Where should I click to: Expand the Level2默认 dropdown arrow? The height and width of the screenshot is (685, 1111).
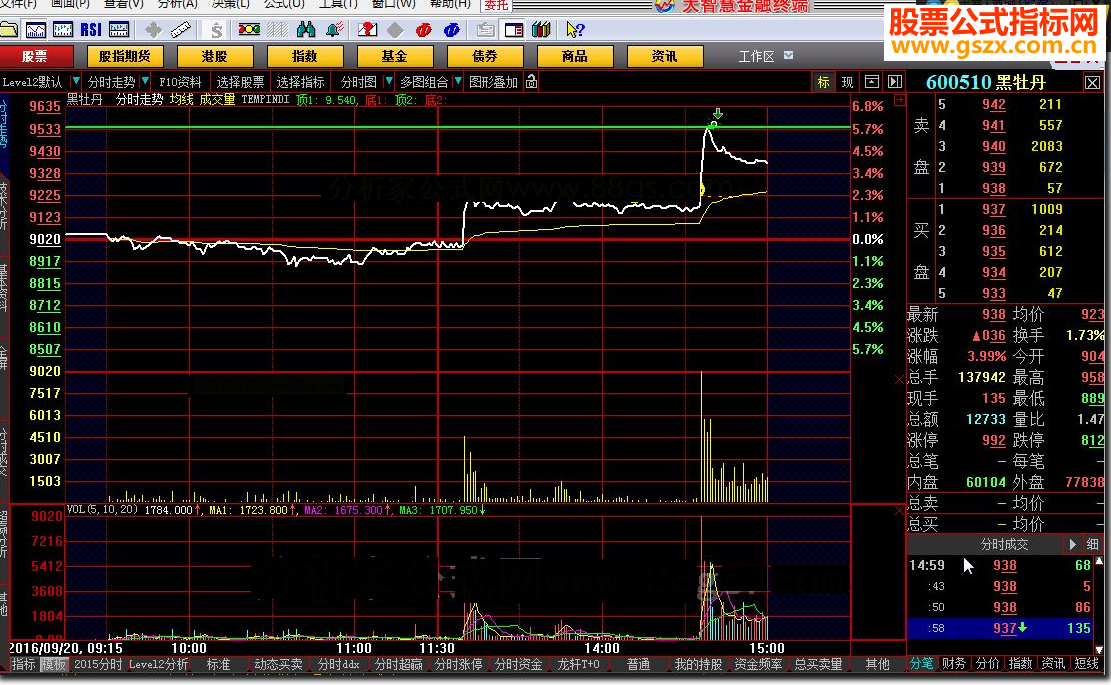click(x=75, y=81)
